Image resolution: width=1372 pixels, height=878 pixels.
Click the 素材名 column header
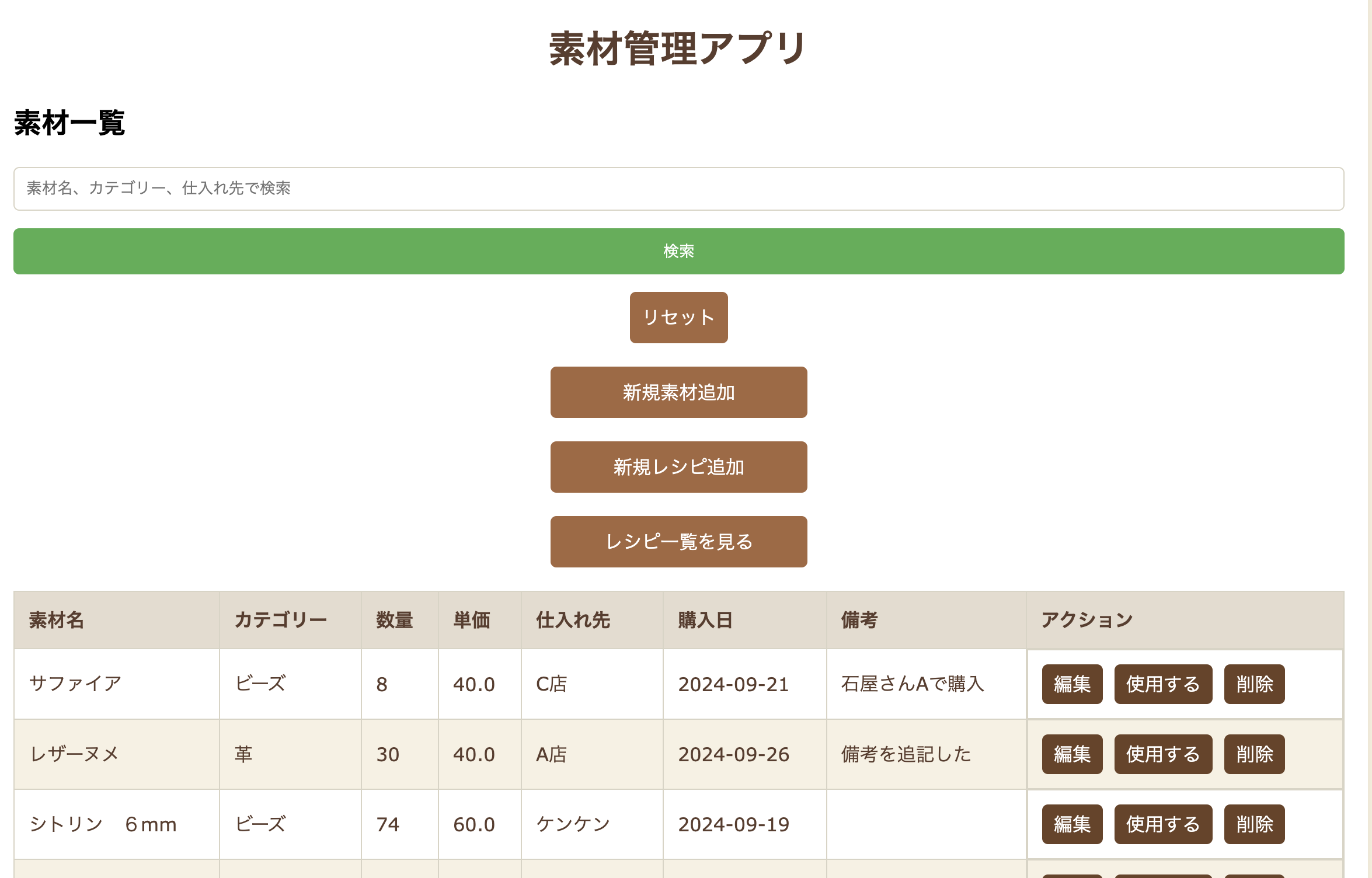point(57,620)
